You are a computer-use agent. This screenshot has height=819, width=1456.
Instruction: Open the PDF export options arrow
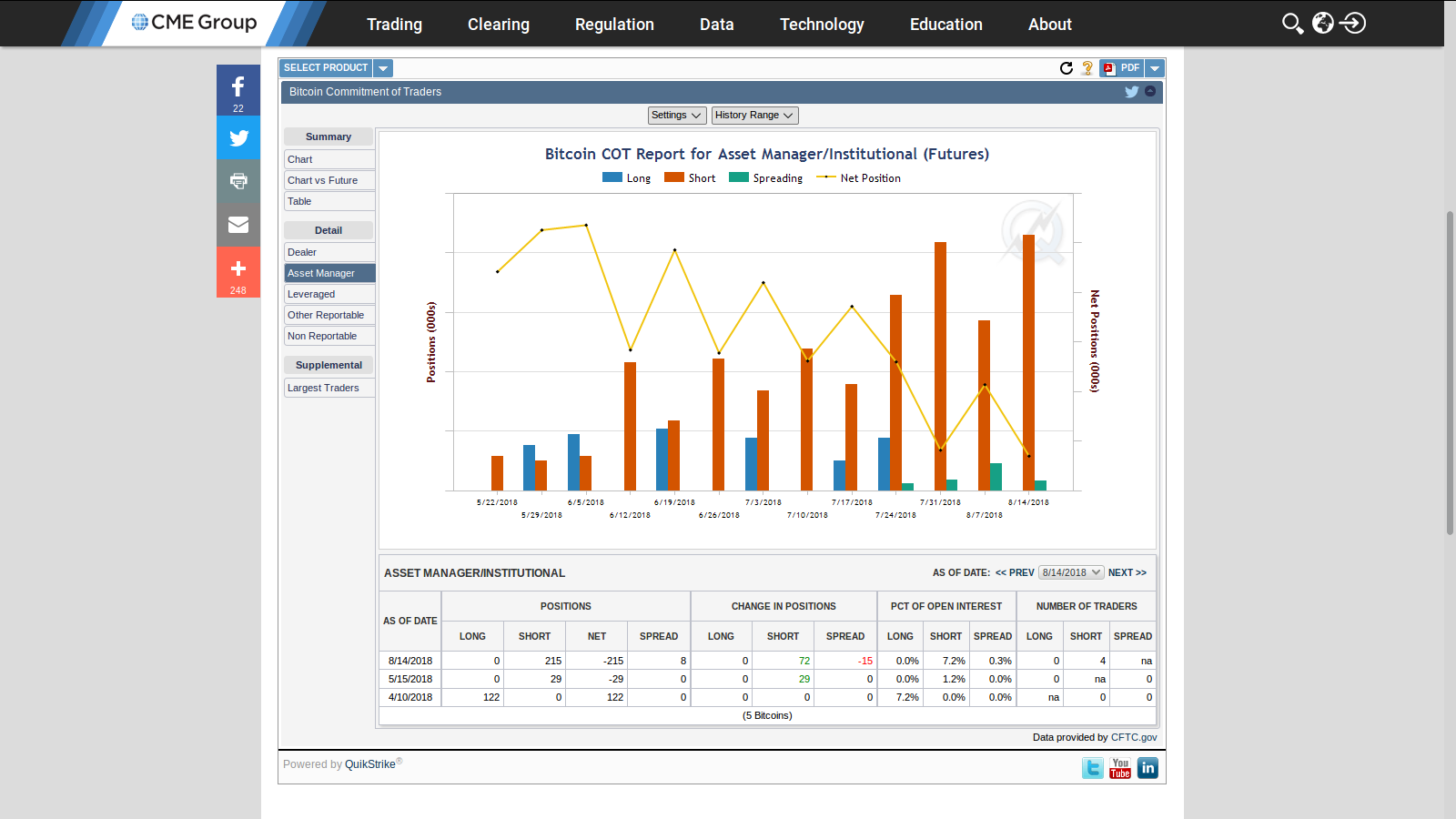pos(1155,68)
